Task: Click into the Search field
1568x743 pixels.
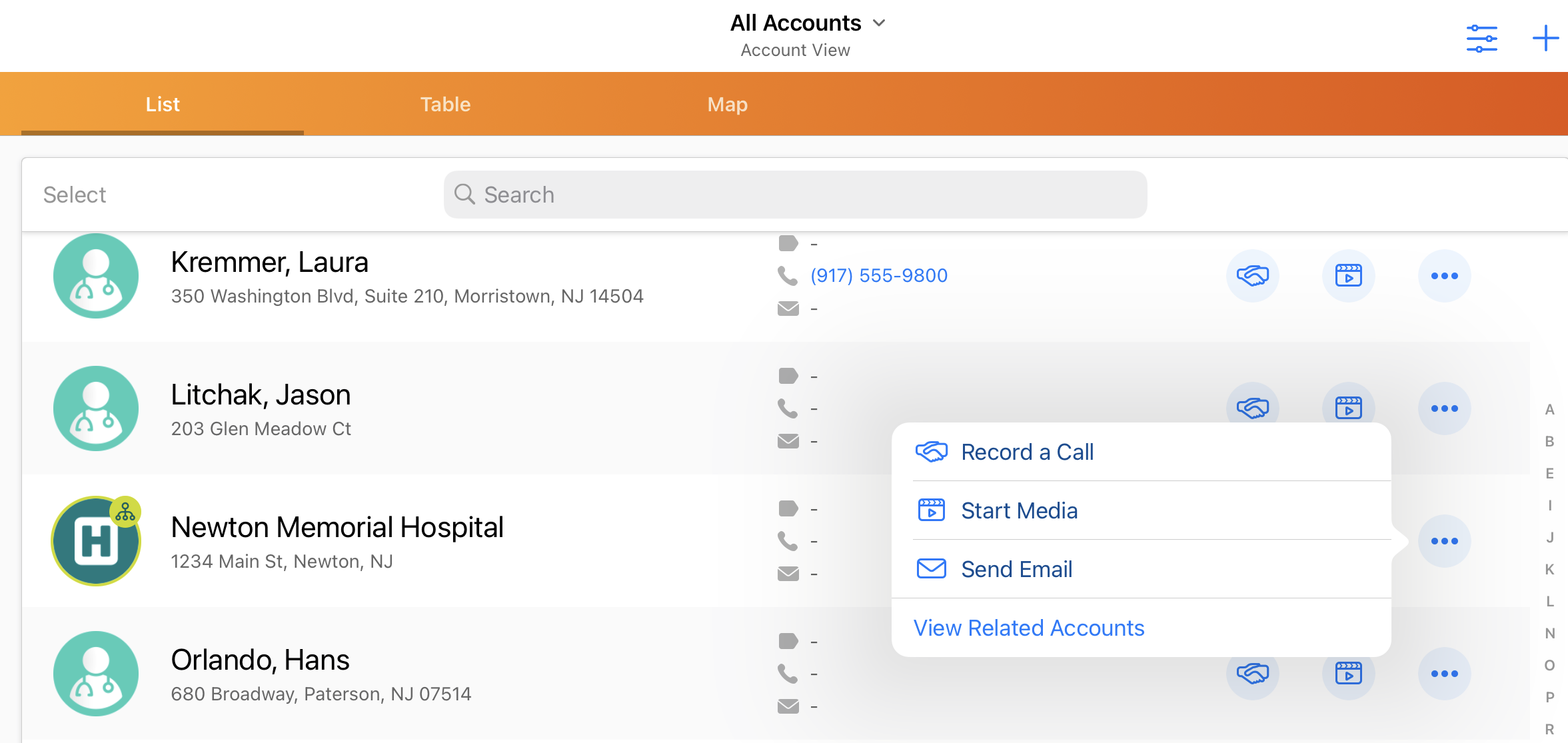Action: click(794, 195)
